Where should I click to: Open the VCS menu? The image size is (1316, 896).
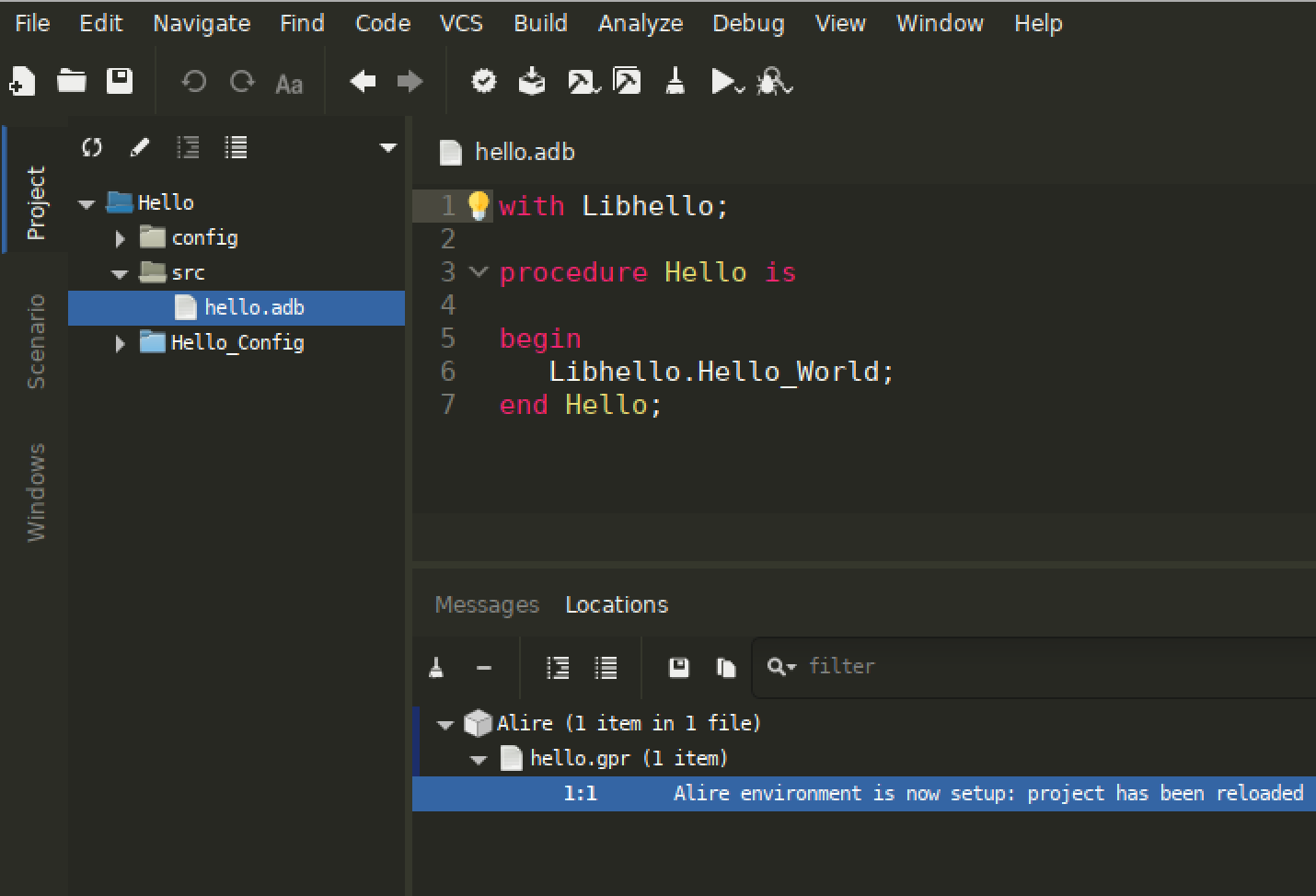tap(461, 23)
